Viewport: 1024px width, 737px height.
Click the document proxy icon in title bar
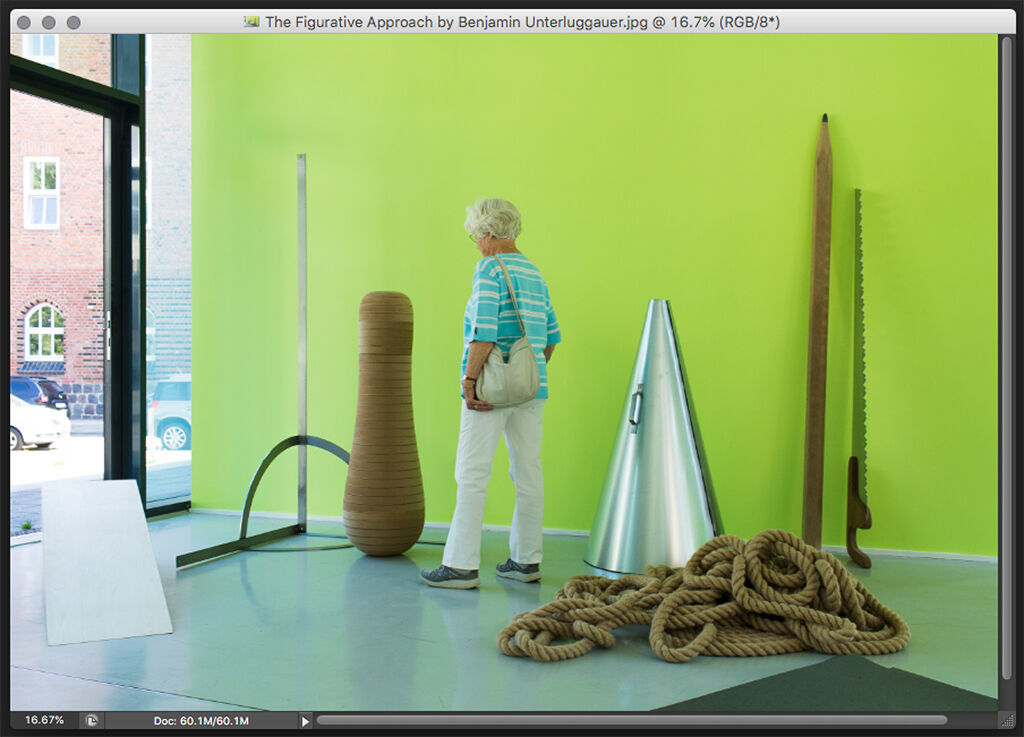point(251,22)
